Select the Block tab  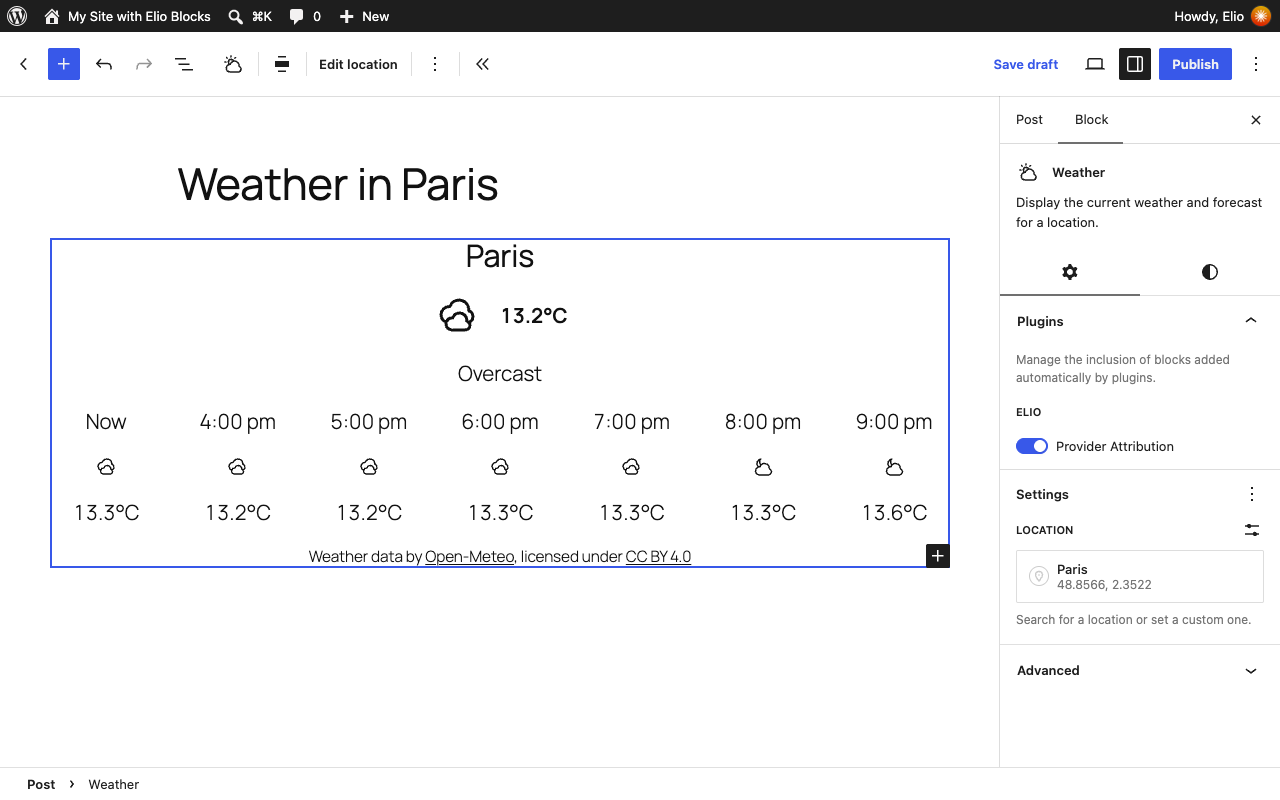pyautogui.click(x=1091, y=120)
